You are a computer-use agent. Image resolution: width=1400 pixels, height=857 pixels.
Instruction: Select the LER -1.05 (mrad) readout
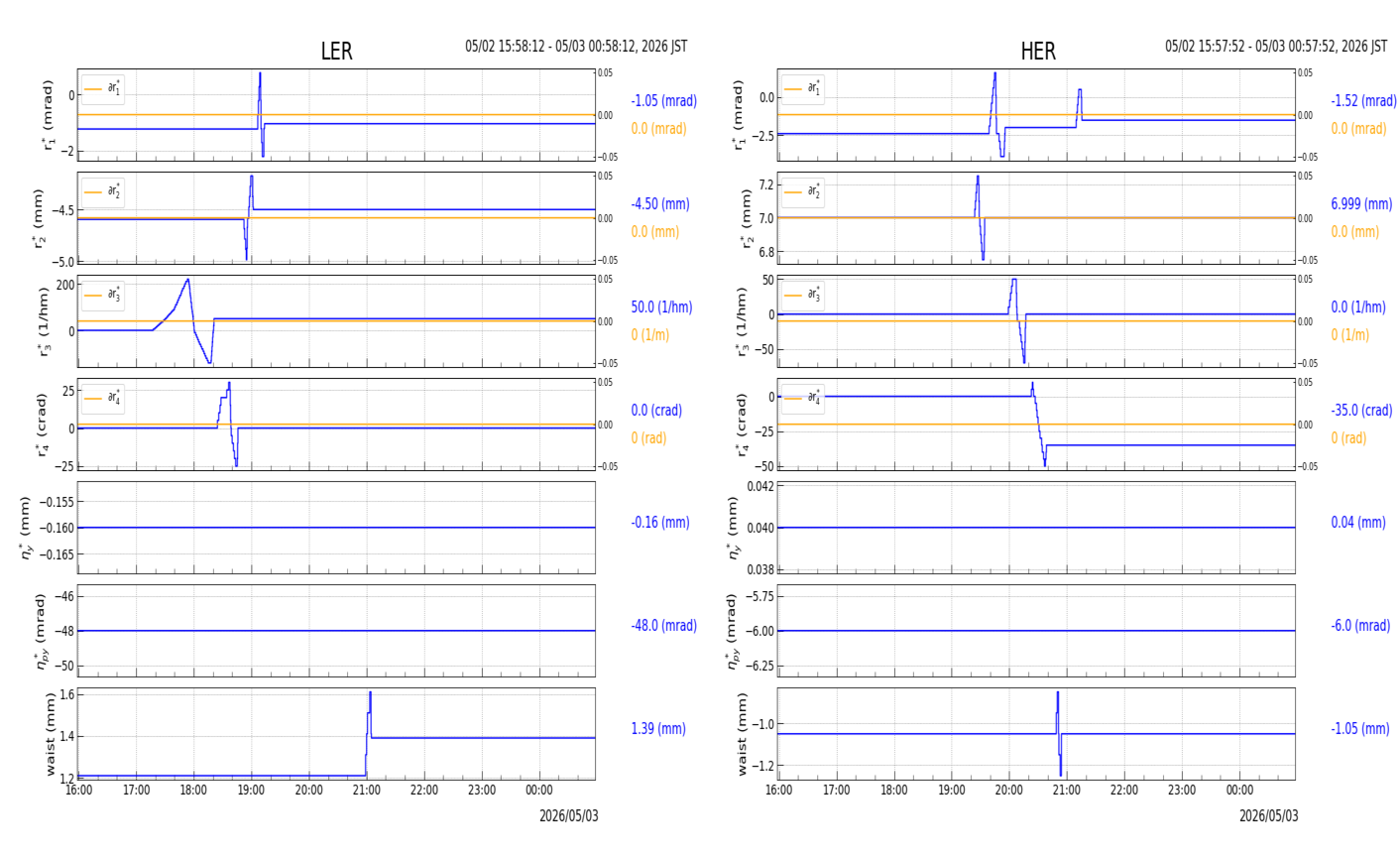pyautogui.click(x=664, y=101)
